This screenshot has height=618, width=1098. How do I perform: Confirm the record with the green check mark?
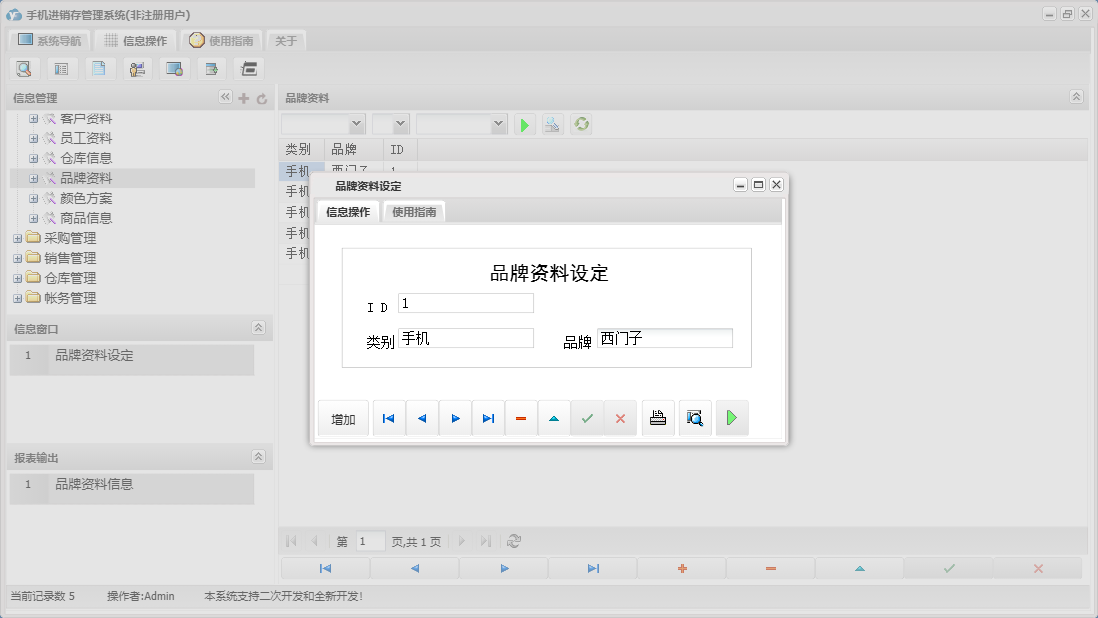pyautogui.click(x=587, y=418)
